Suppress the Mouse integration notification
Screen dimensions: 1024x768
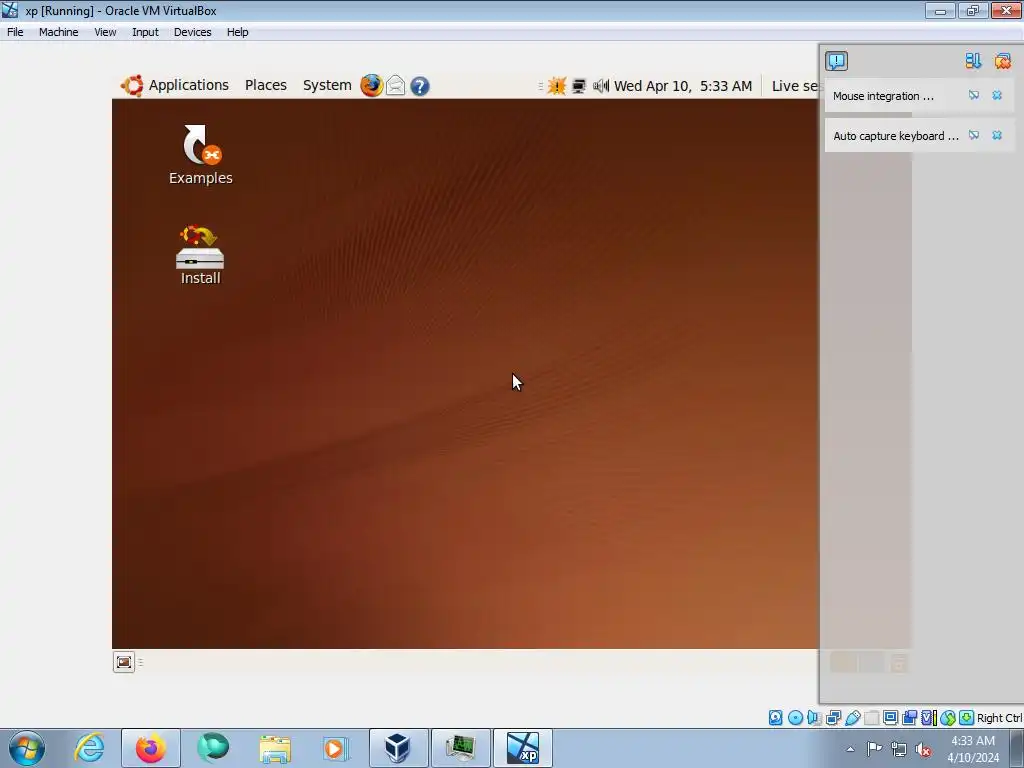pos(974,95)
